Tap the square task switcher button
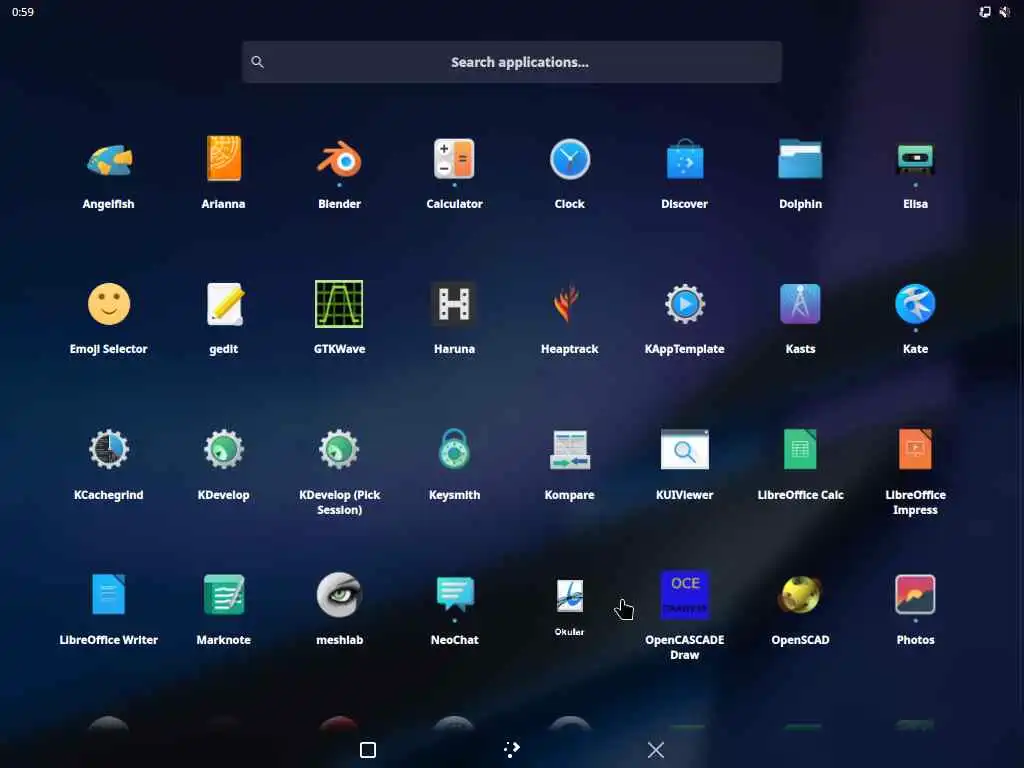This screenshot has height=768, width=1024. [x=368, y=750]
